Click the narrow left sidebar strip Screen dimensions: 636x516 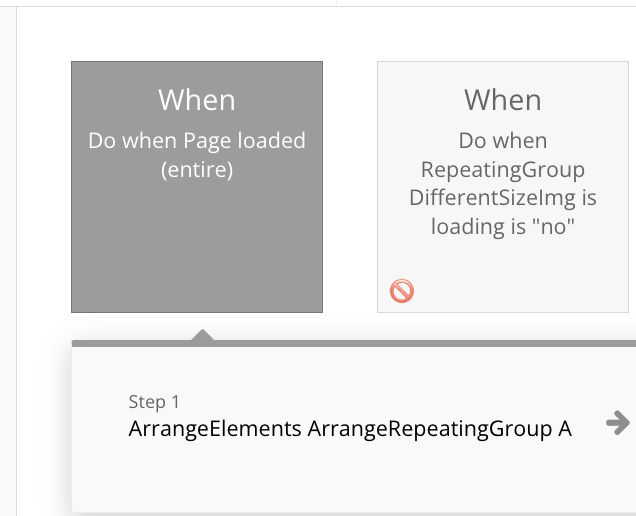pos(8,260)
